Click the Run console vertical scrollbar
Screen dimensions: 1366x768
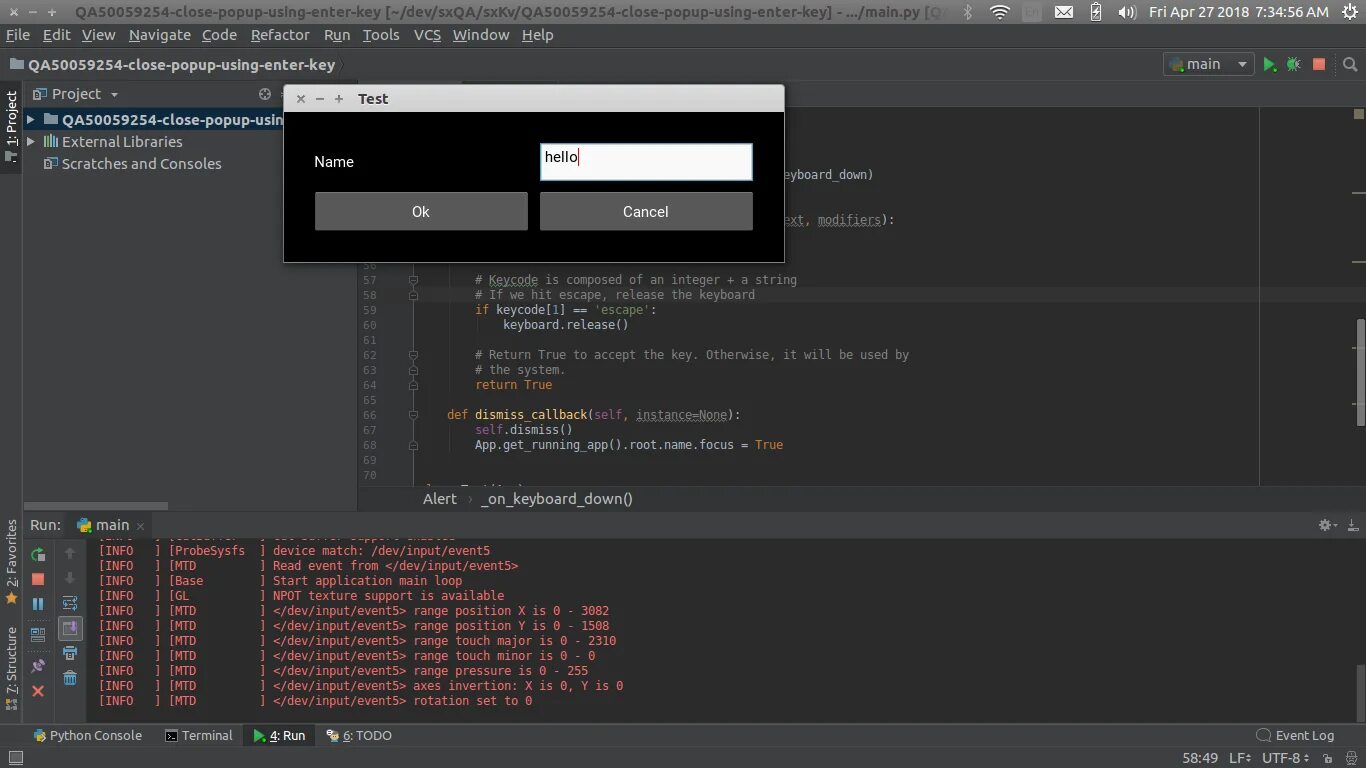[x=1360, y=692]
